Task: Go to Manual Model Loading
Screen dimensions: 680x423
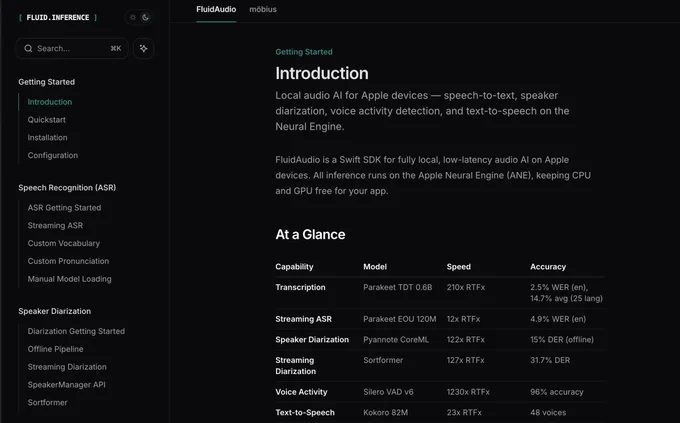Action: coord(69,279)
